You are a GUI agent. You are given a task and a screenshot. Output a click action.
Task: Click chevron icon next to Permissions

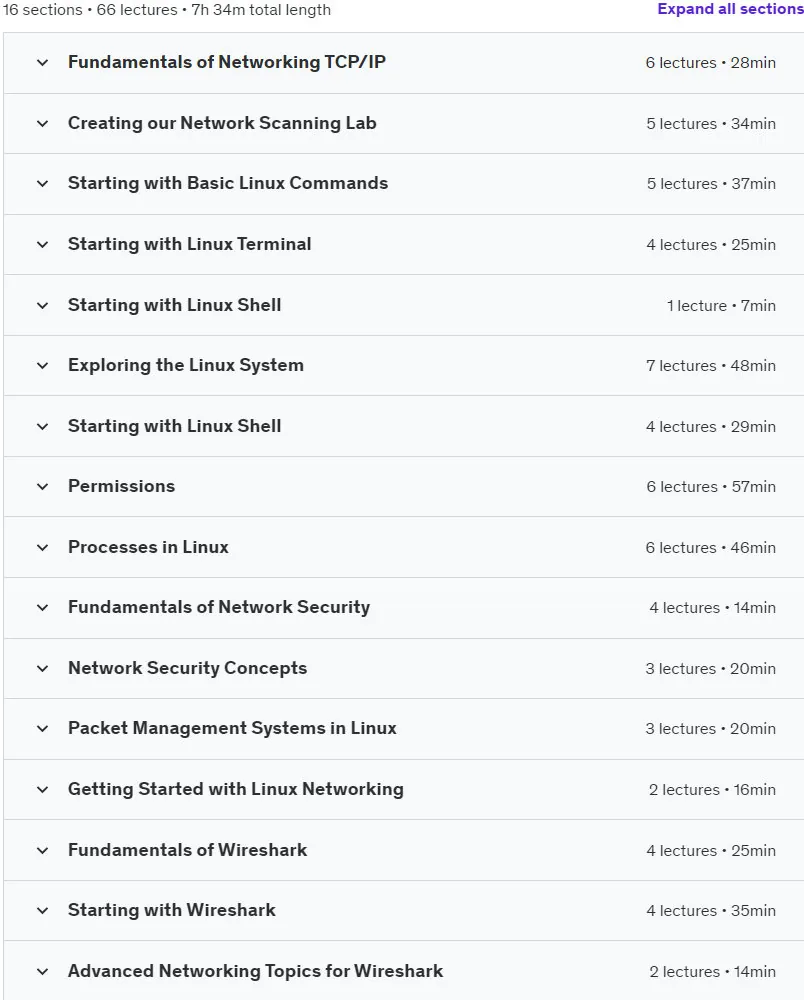(x=43, y=487)
